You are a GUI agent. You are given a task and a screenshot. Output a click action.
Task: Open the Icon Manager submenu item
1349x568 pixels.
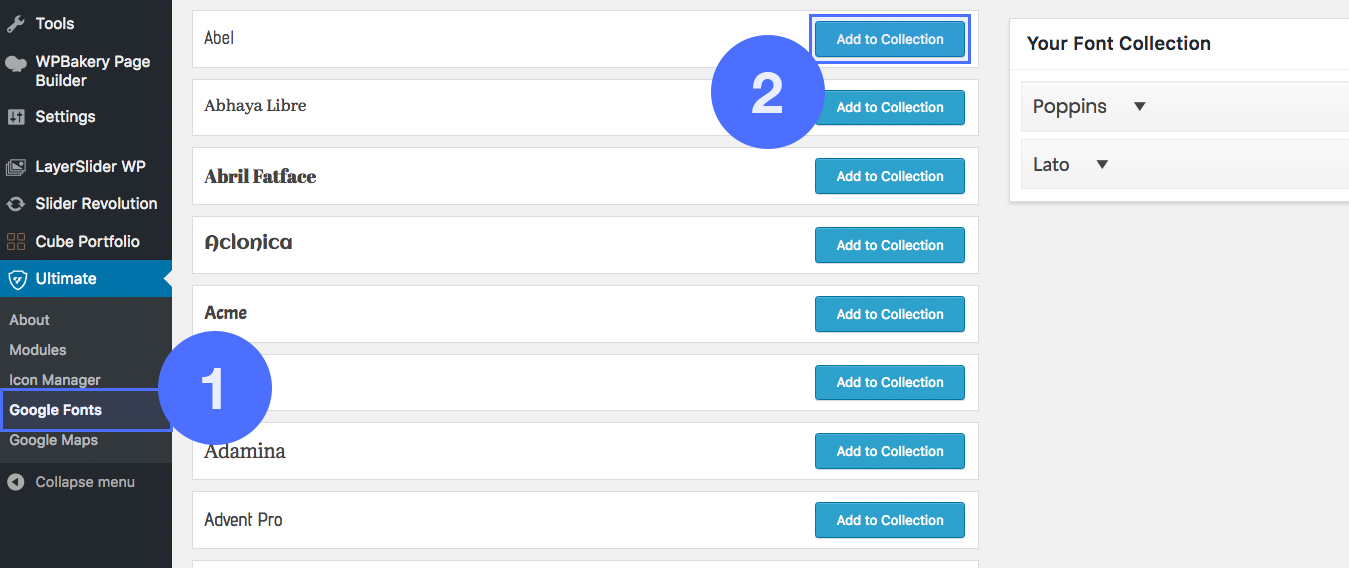[55, 380]
